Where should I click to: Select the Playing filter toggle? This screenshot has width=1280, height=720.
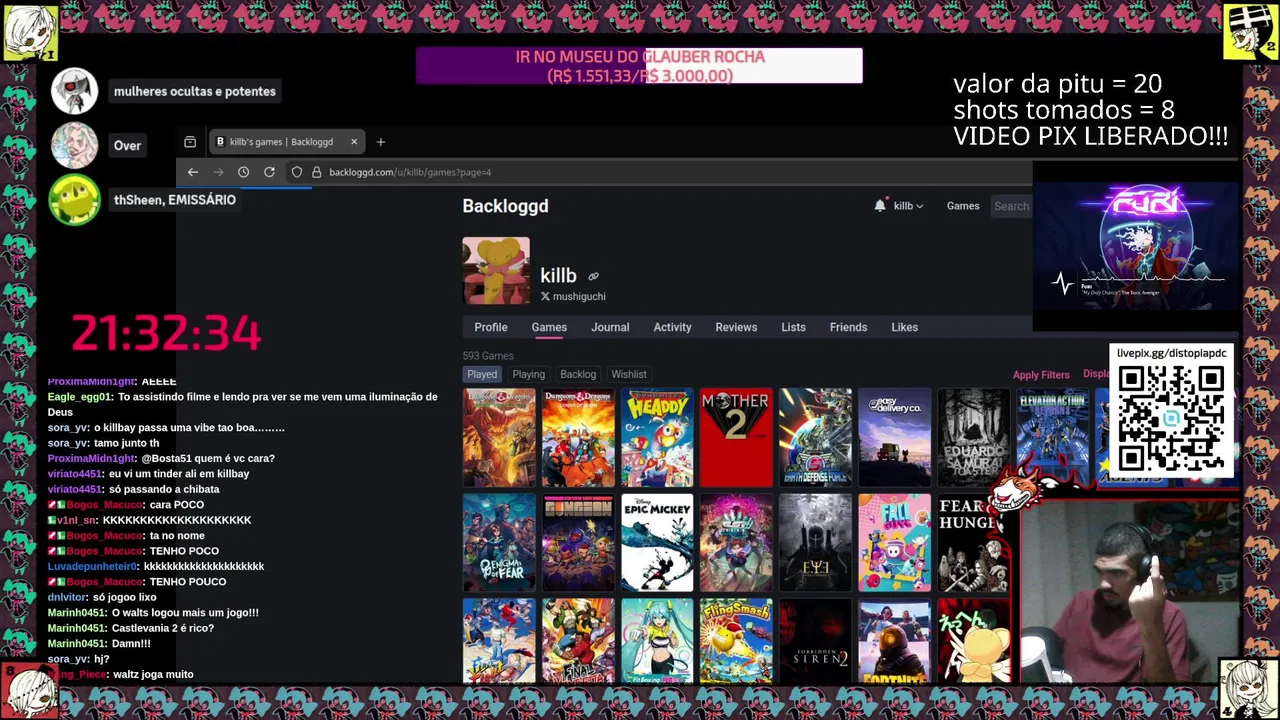pyautogui.click(x=528, y=374)
